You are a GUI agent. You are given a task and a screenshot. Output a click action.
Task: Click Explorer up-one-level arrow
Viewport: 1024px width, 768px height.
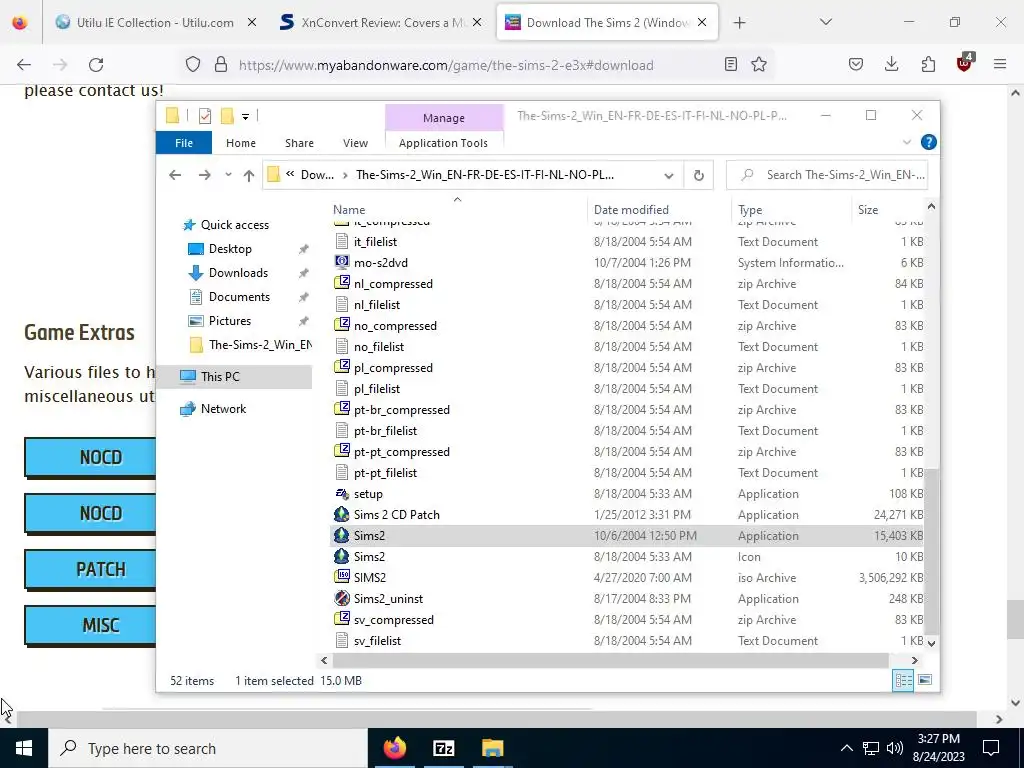249,175
